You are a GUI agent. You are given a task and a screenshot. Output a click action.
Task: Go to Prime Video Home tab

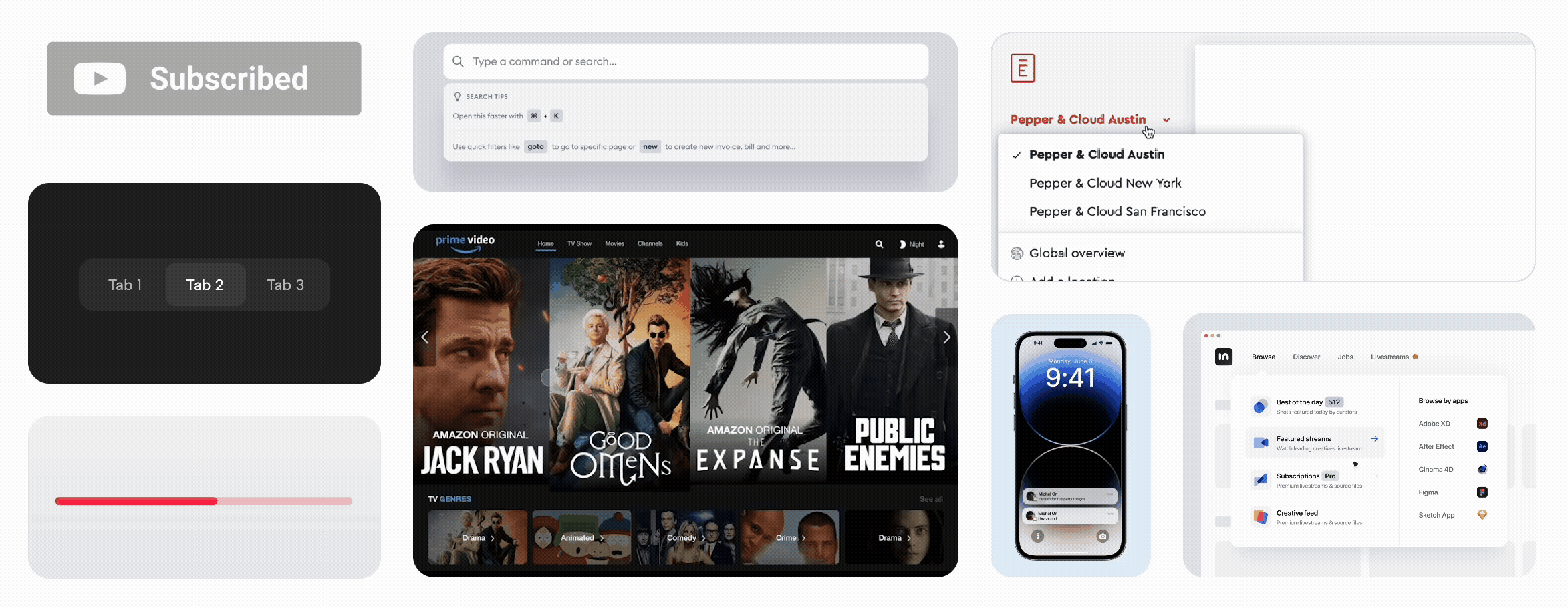pyautogui.click(x=546, y=244)
